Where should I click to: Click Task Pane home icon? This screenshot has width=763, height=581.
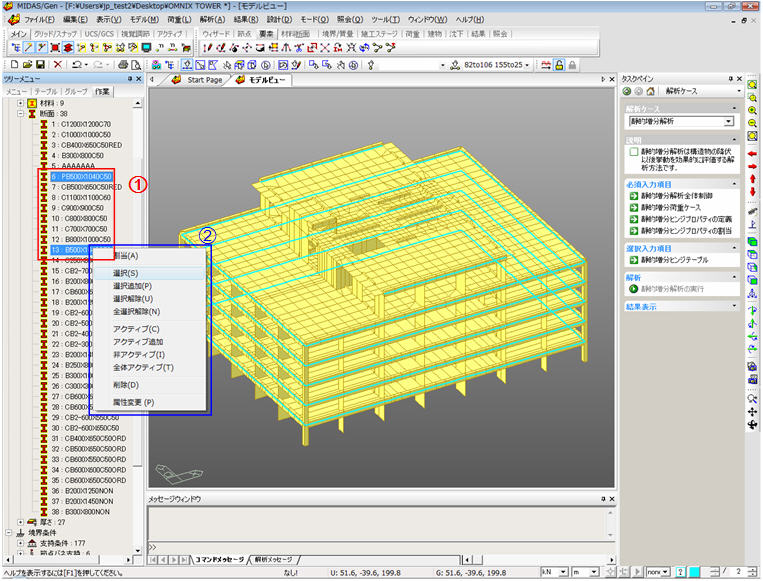650,91
